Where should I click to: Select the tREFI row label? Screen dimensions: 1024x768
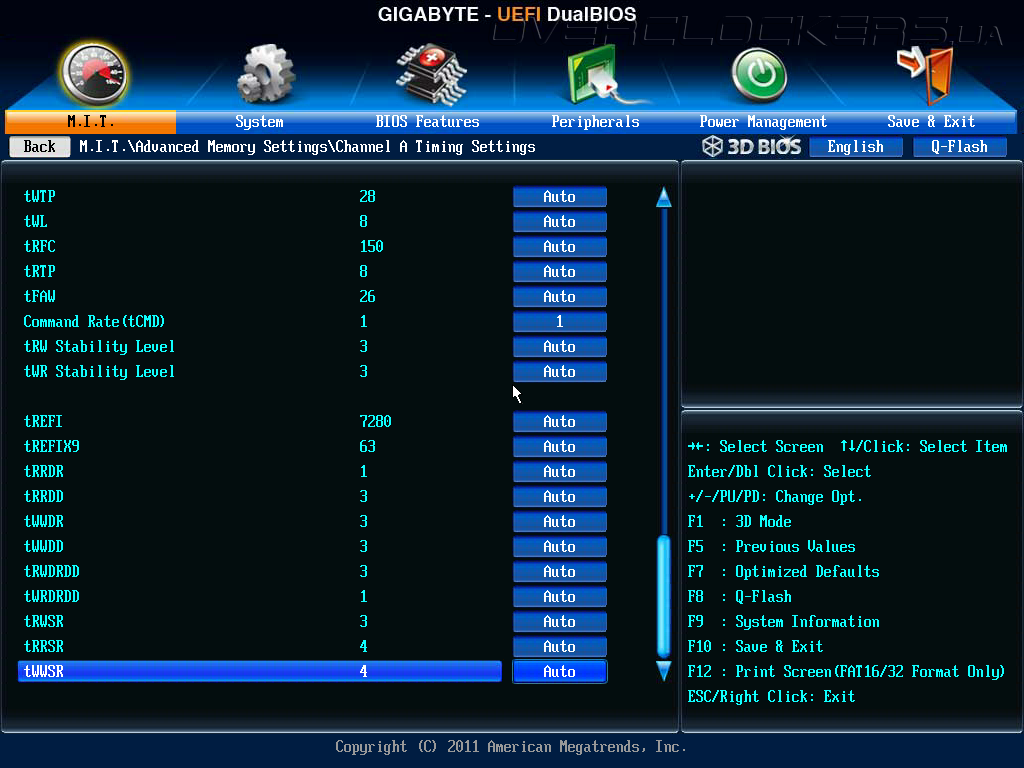pos(43,421)
